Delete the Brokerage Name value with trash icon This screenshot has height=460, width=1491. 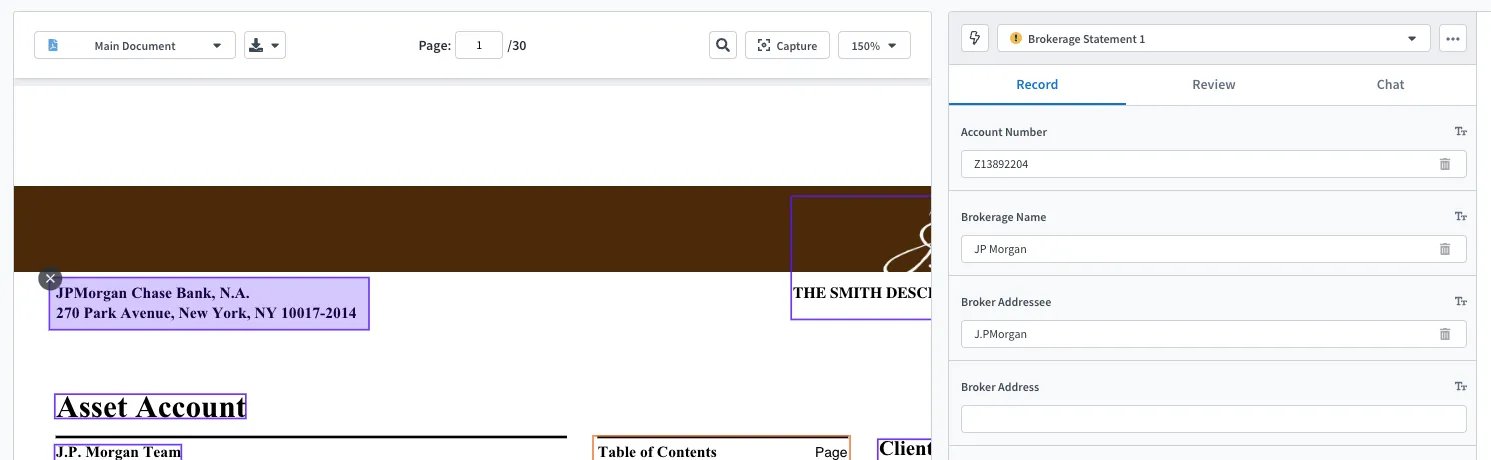click(x=1445, y=249)
